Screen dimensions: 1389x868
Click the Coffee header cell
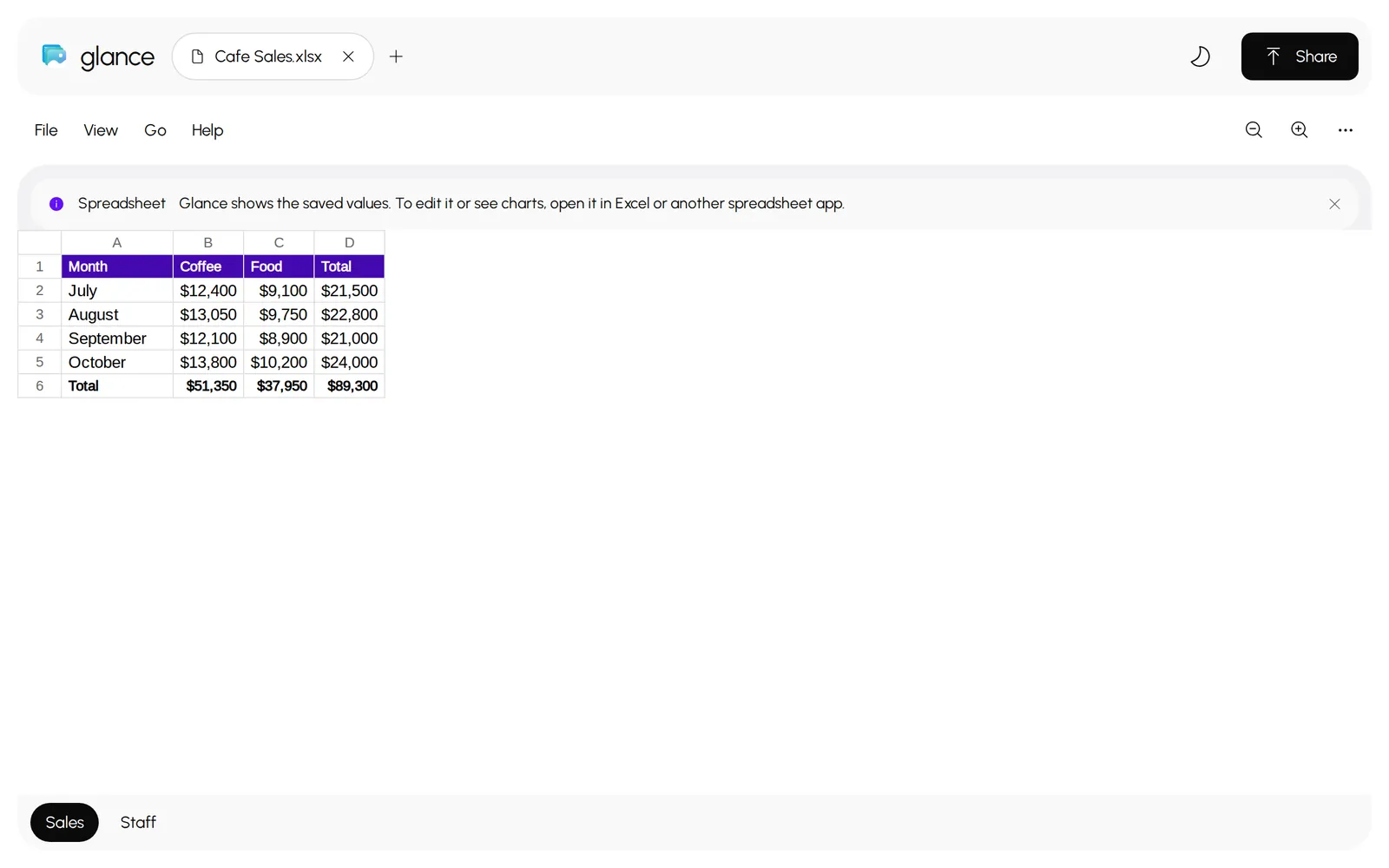[208, 266]
